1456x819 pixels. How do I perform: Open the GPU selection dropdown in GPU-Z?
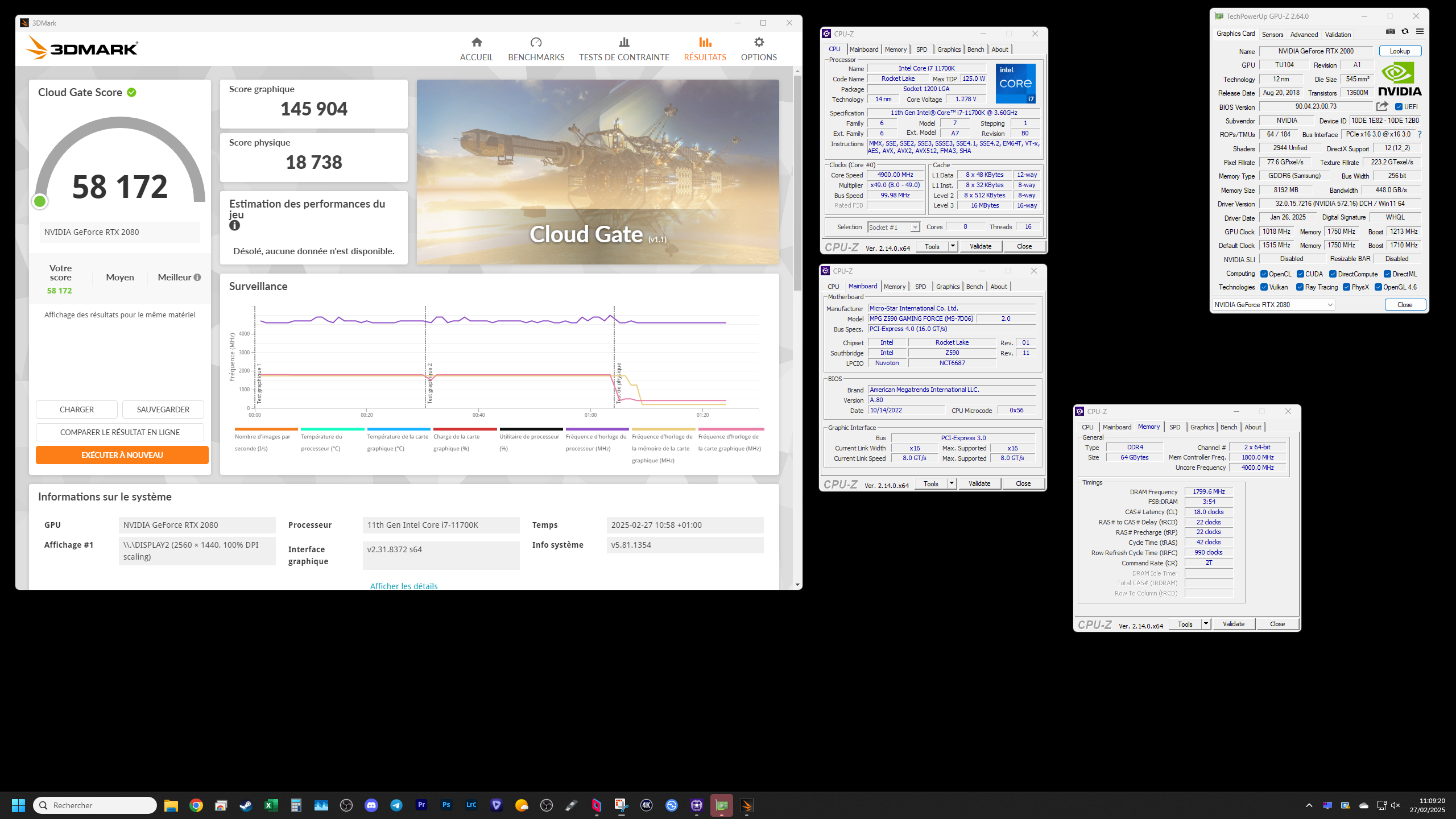click(x=1273, y=305)
